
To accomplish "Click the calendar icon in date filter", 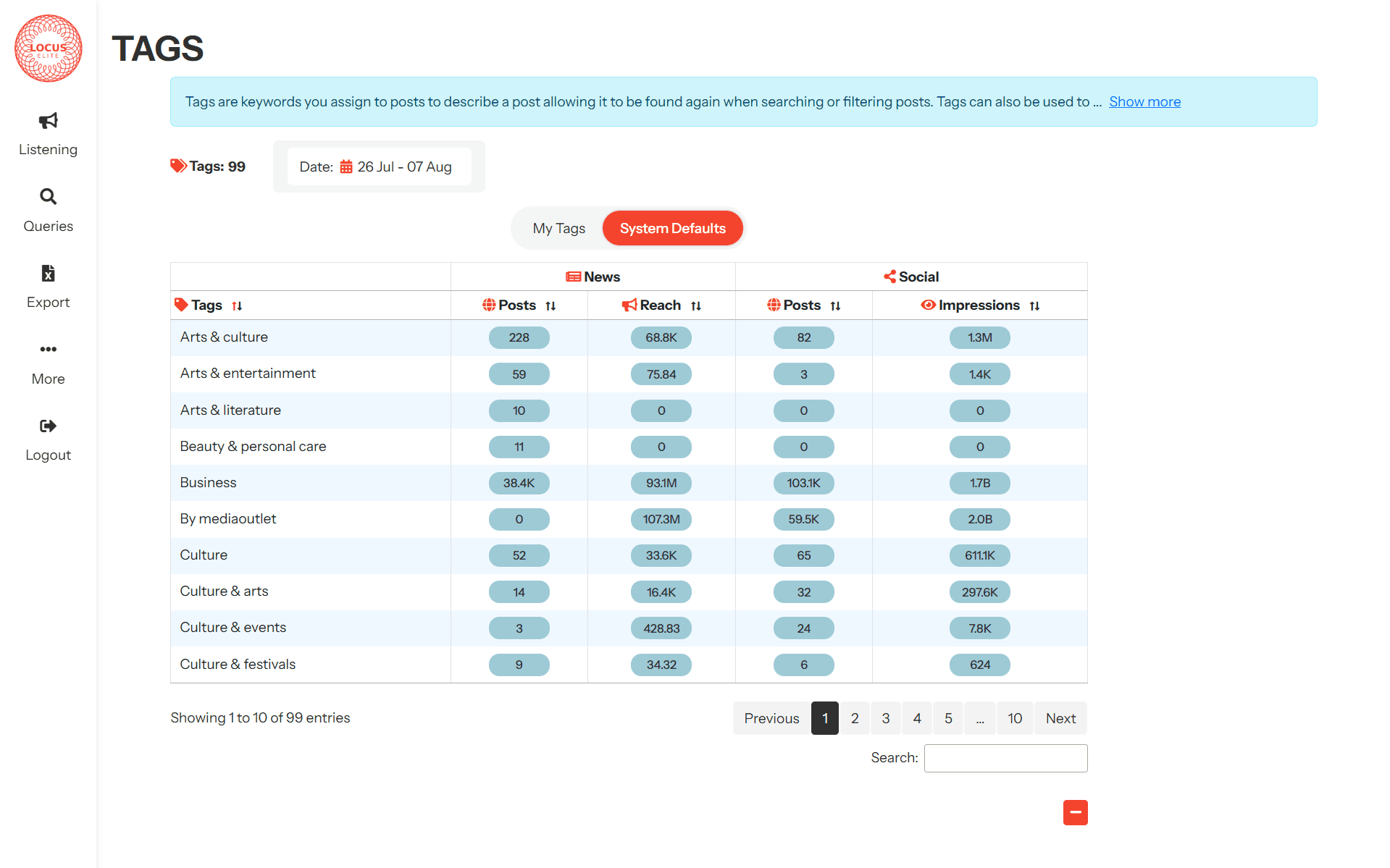I will (346, 167).
